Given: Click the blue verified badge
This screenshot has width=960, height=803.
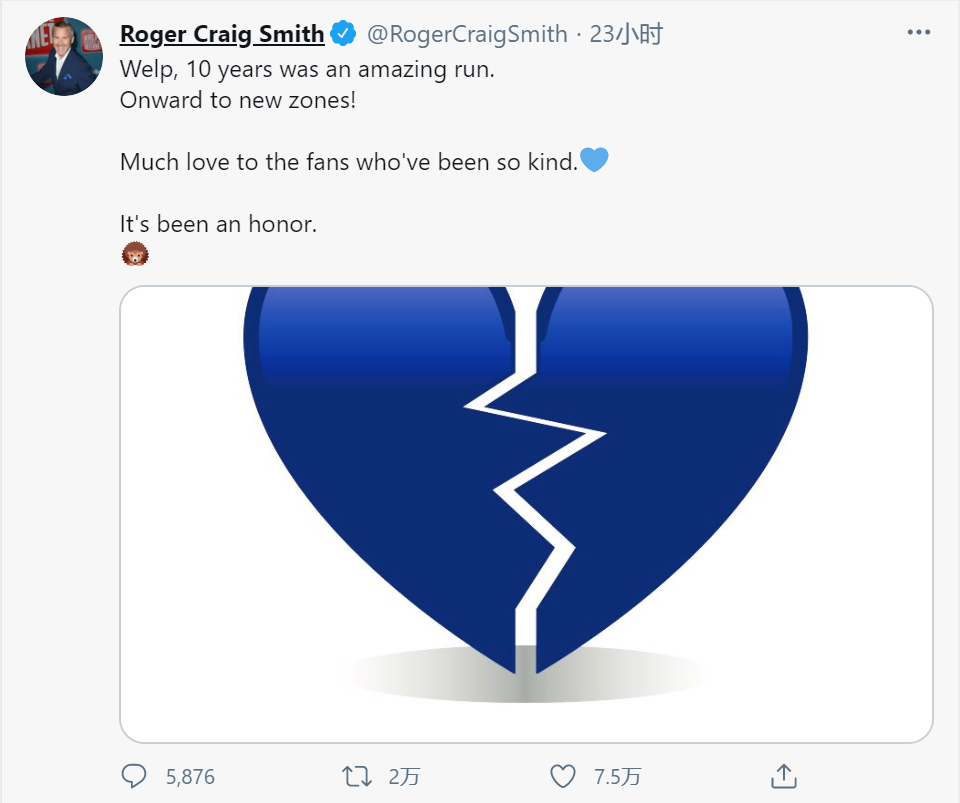Looking at the screenshot, I should pyautogui.click(x=344, y=34).
